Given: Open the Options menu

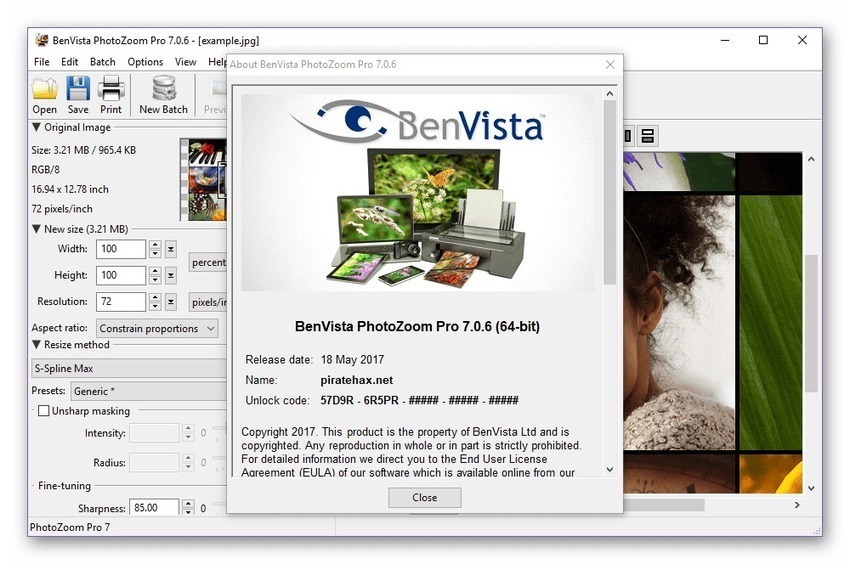Looking at the screenshot, I should [x=145, y=62].
